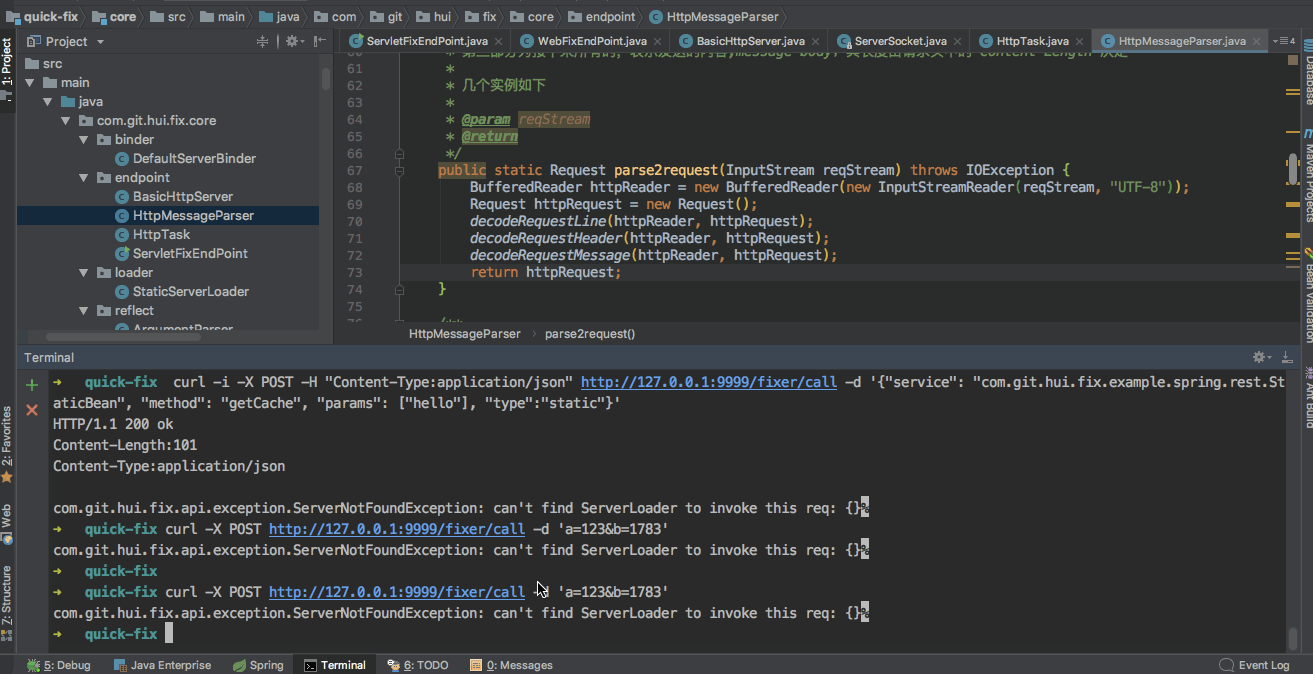
Task: Click the endpoint breadcrumb in navigation bar
Action: coord(604,16)
